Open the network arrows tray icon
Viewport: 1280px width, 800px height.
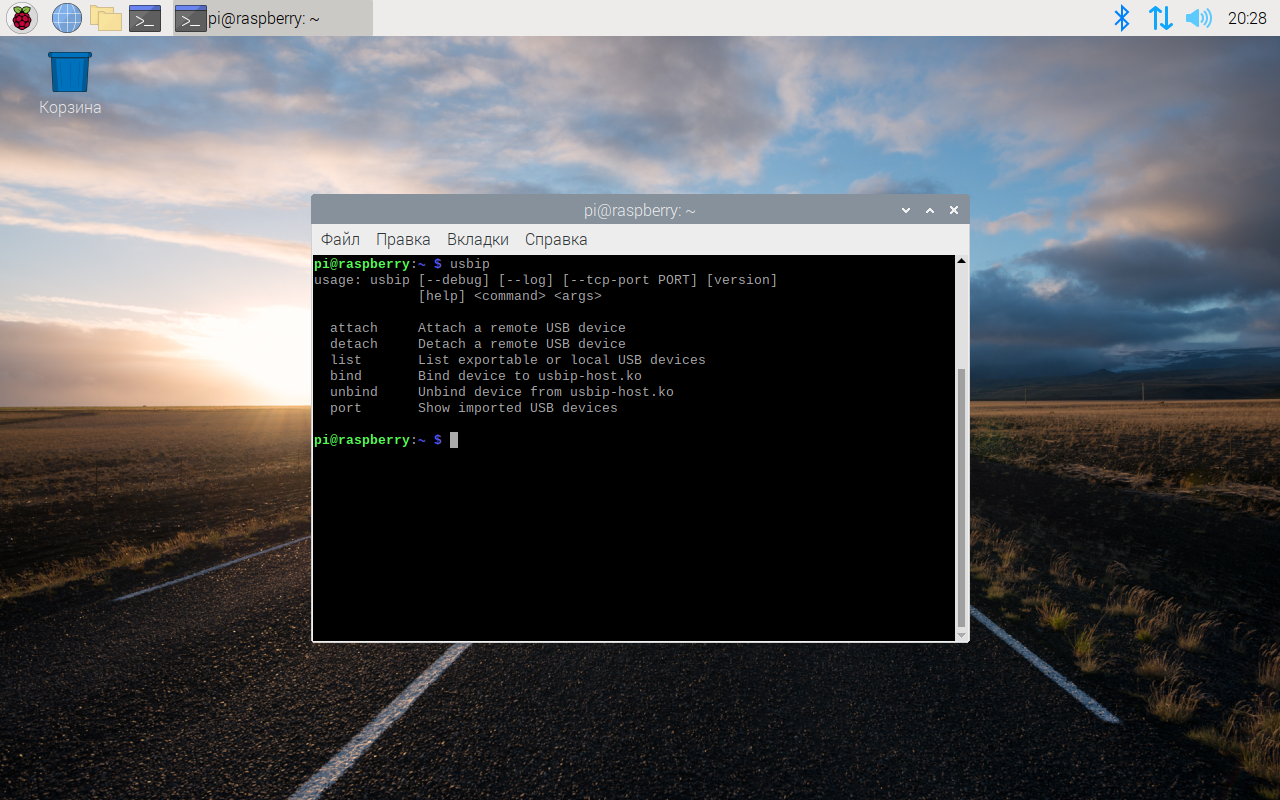tap(1160, 17)
